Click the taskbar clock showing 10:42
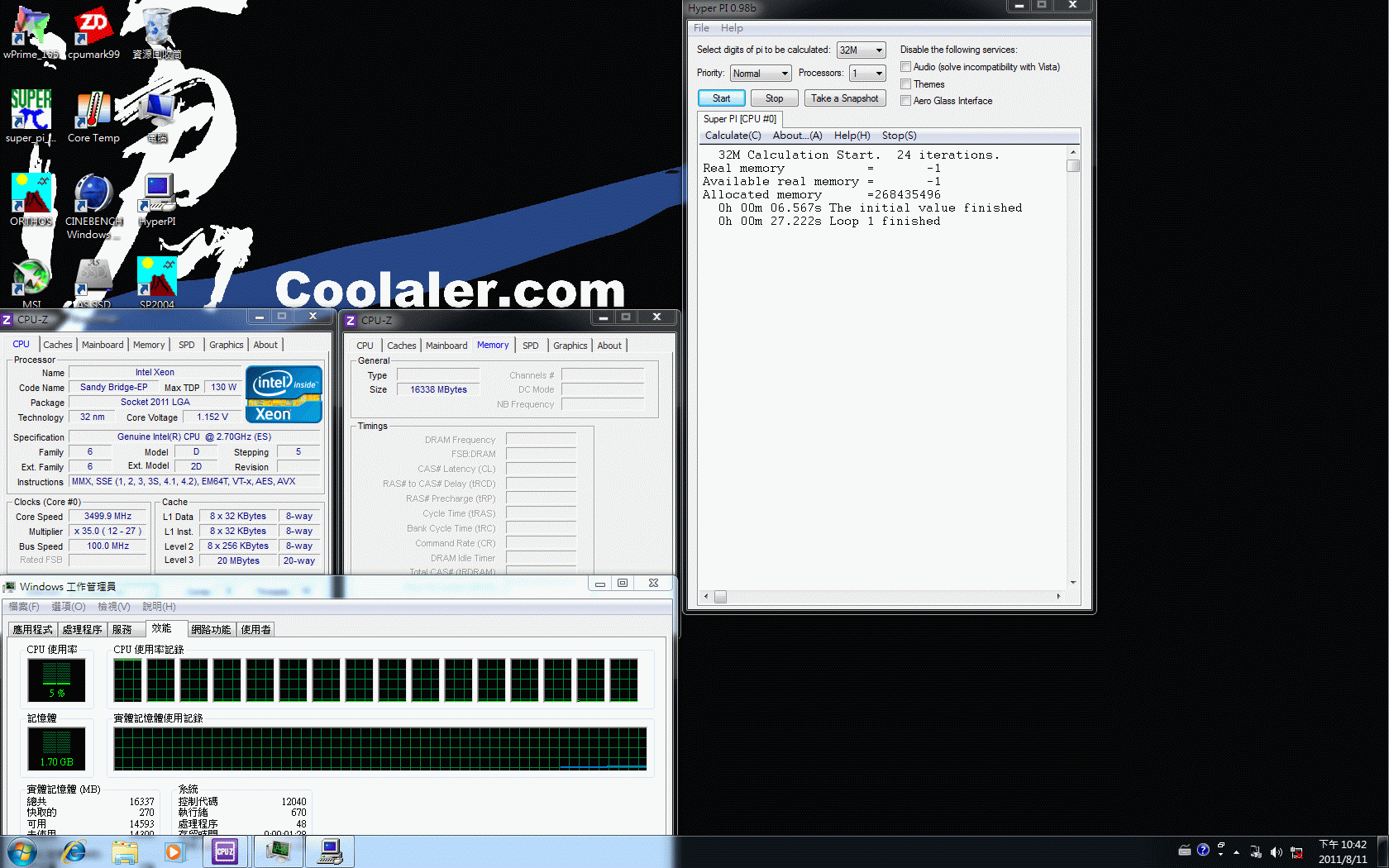Screen dimensions: 1389x868 pyautogui.click(x=1343, y=852)
